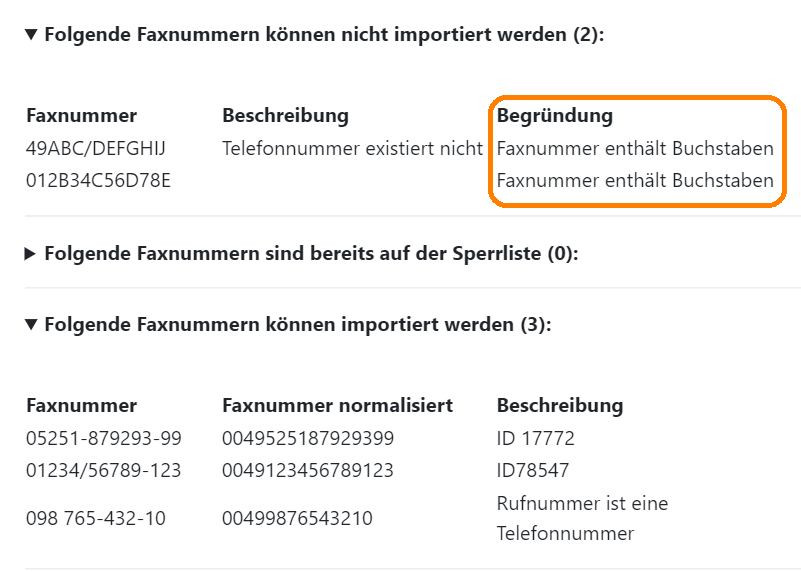Collapse the importable fax numbers section
The width and height of the screenshot is (801, 572).
(x=31, y=324)
